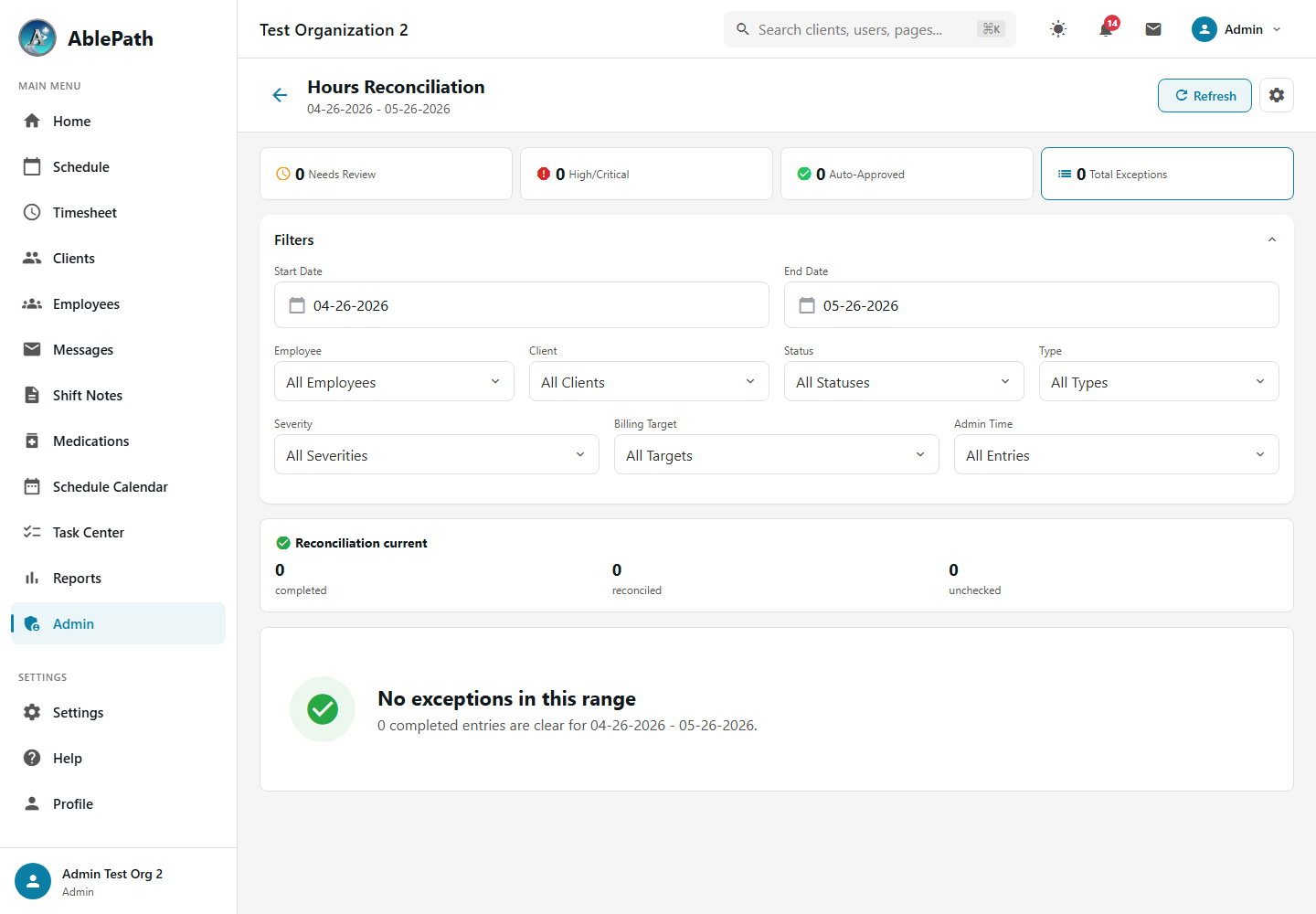1316x914 pixels.
Task: Select the Auto-Approved summary card
Action: pos(907,174)
